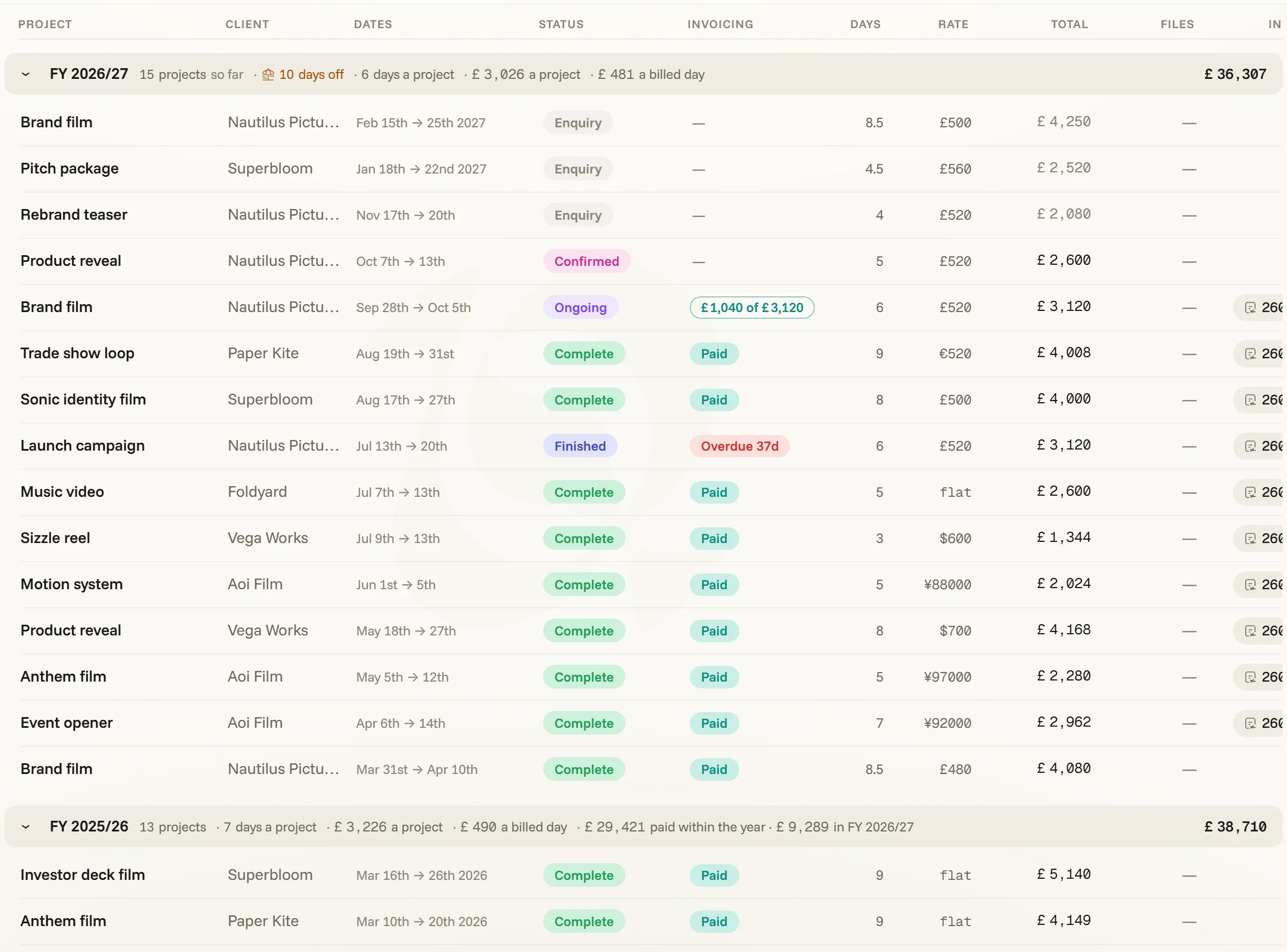Open invoice icon on Event opener row
Screen dimensions: 1287x952
point(1250,723)
